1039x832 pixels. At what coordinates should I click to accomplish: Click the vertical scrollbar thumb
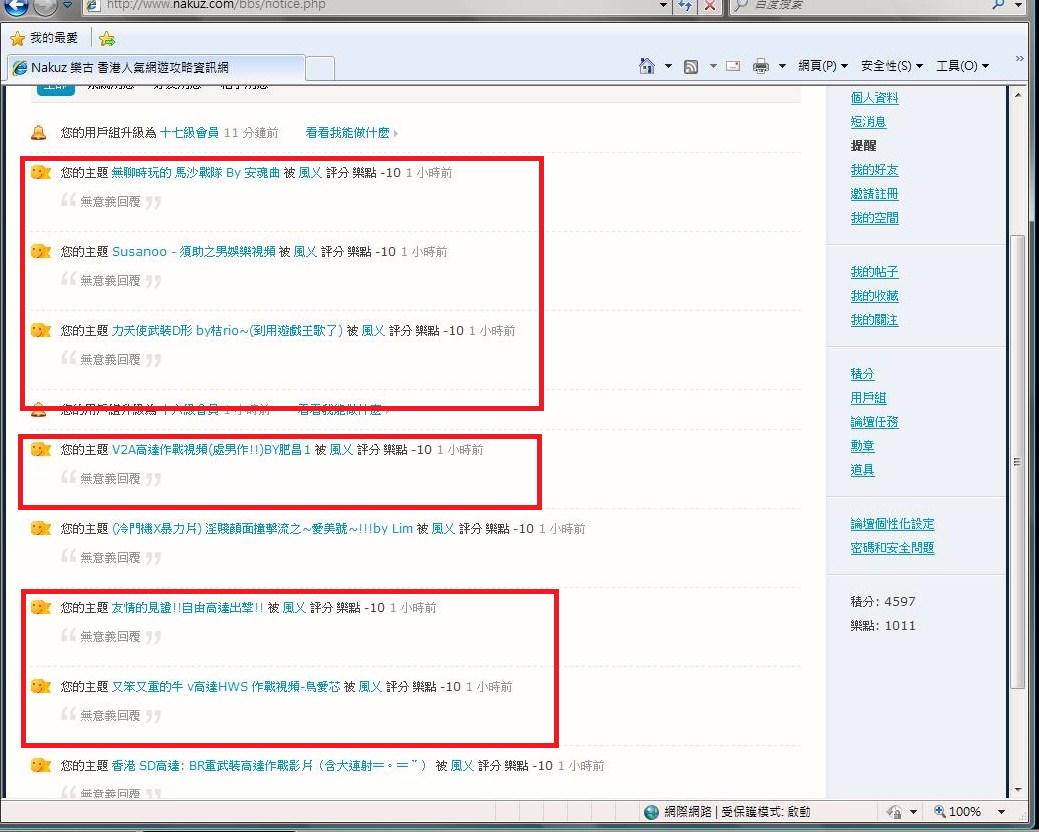(x=1018, y=462)
